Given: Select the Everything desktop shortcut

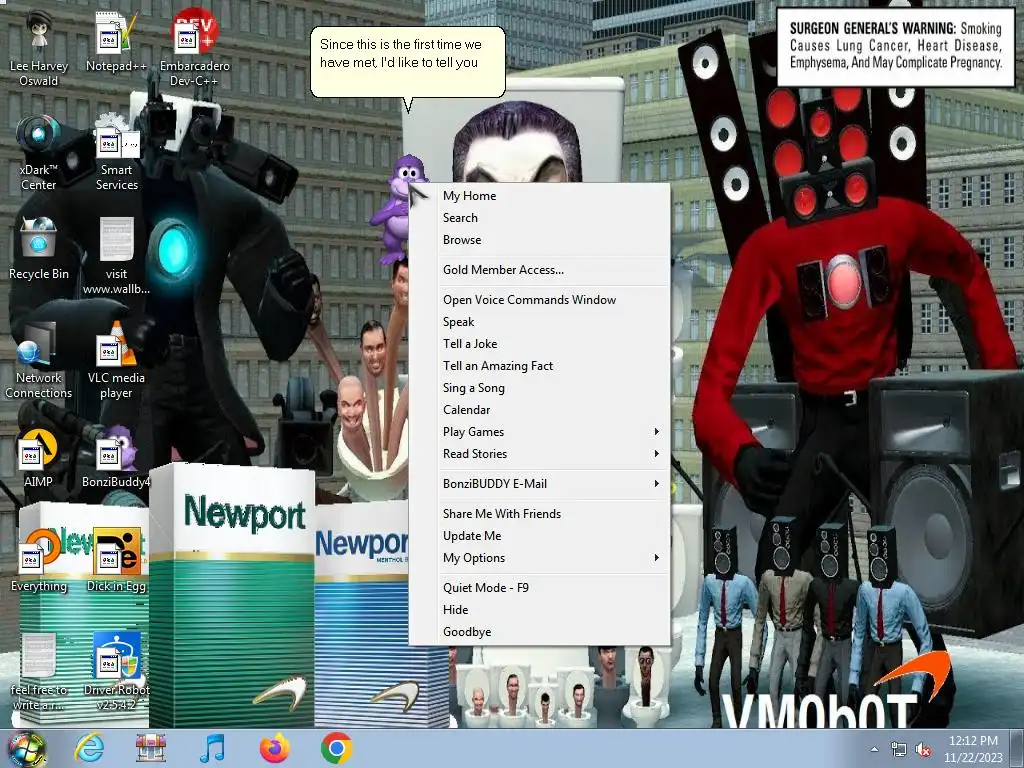Looking at the screenshot, I should pos(39,562).
